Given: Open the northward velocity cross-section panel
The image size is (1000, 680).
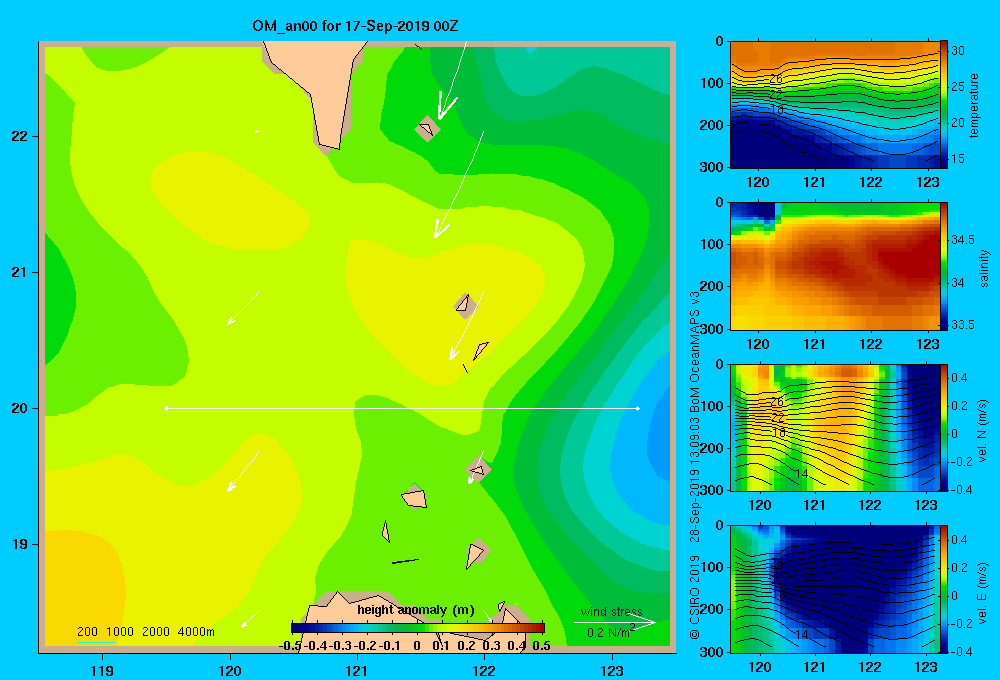Looking at the screenshot, I should coord(835,427).
